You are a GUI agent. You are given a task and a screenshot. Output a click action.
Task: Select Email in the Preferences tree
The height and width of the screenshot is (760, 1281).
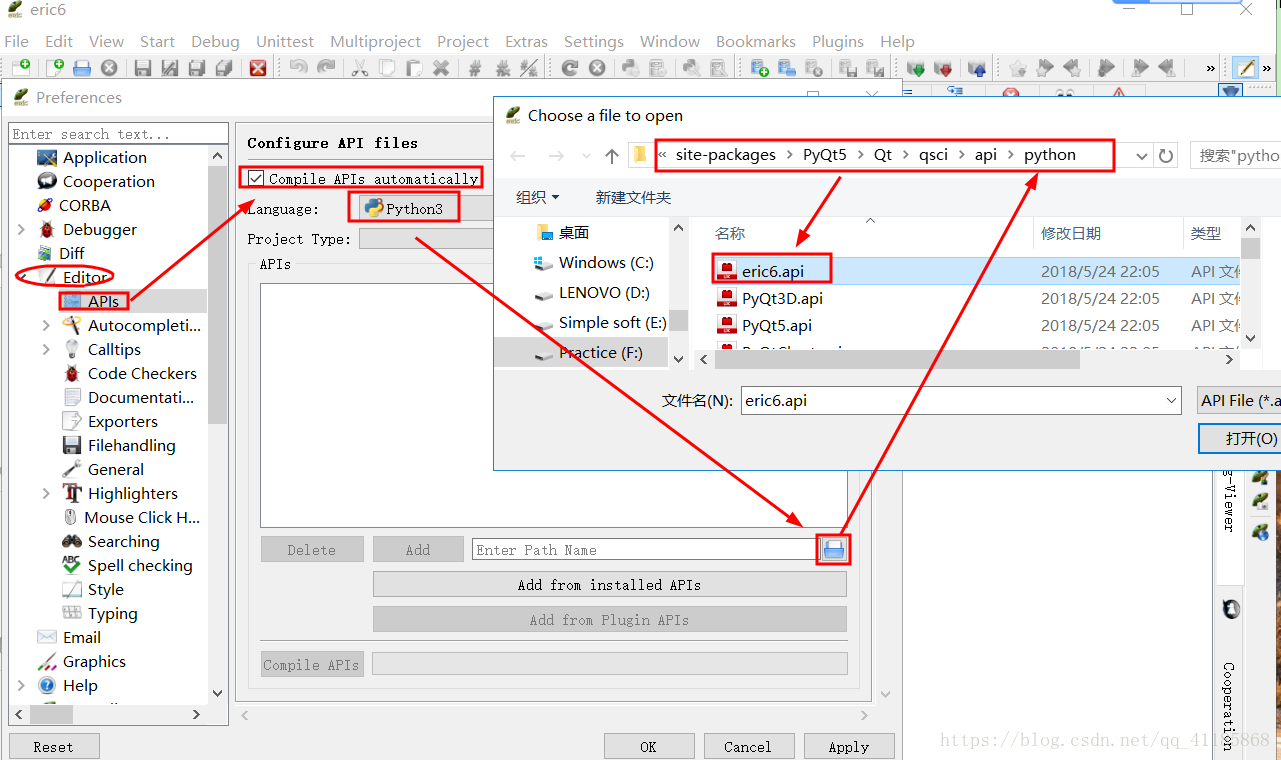click(x=82, y=638)
